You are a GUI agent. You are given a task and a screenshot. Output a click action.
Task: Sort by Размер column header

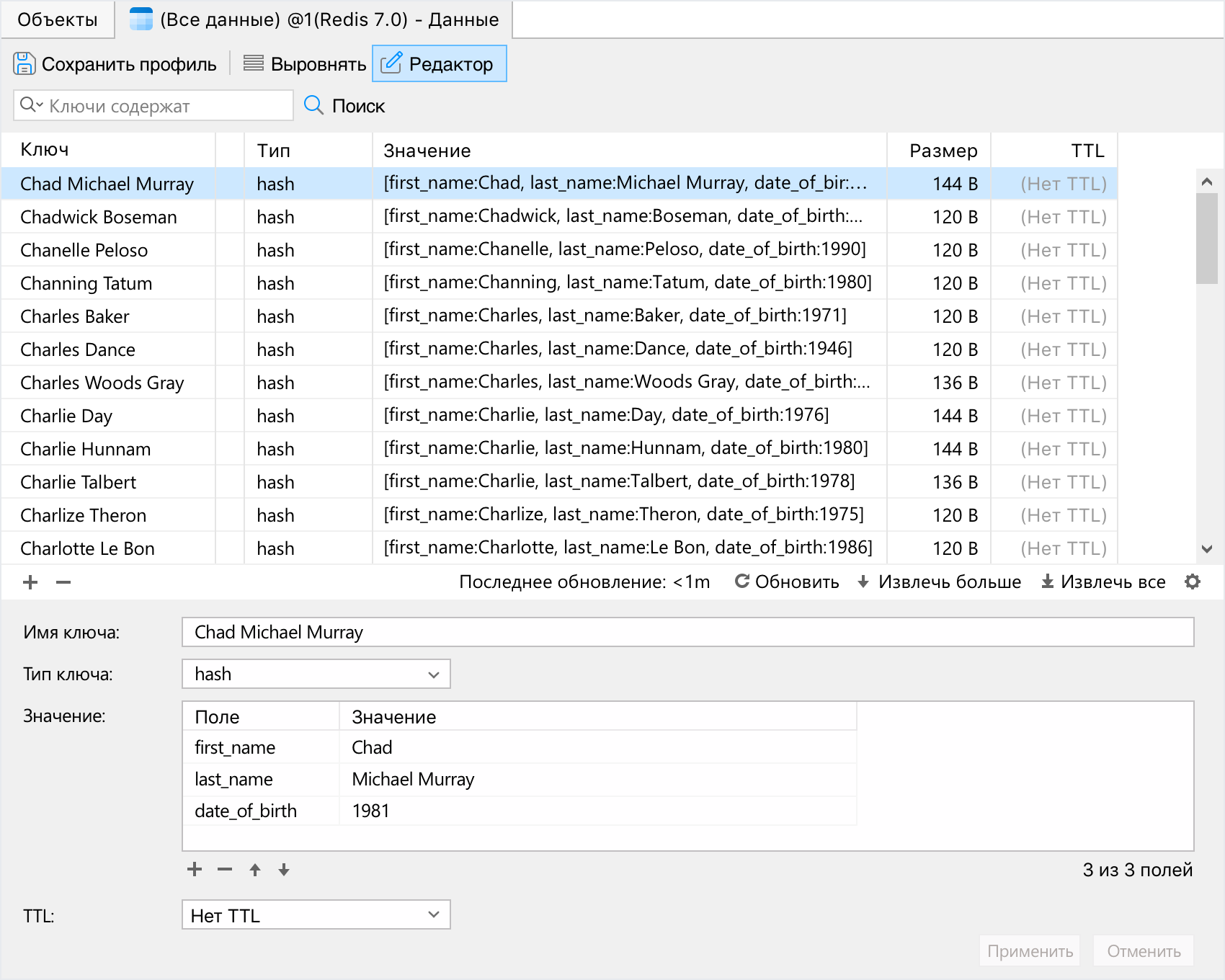point(939,150)
